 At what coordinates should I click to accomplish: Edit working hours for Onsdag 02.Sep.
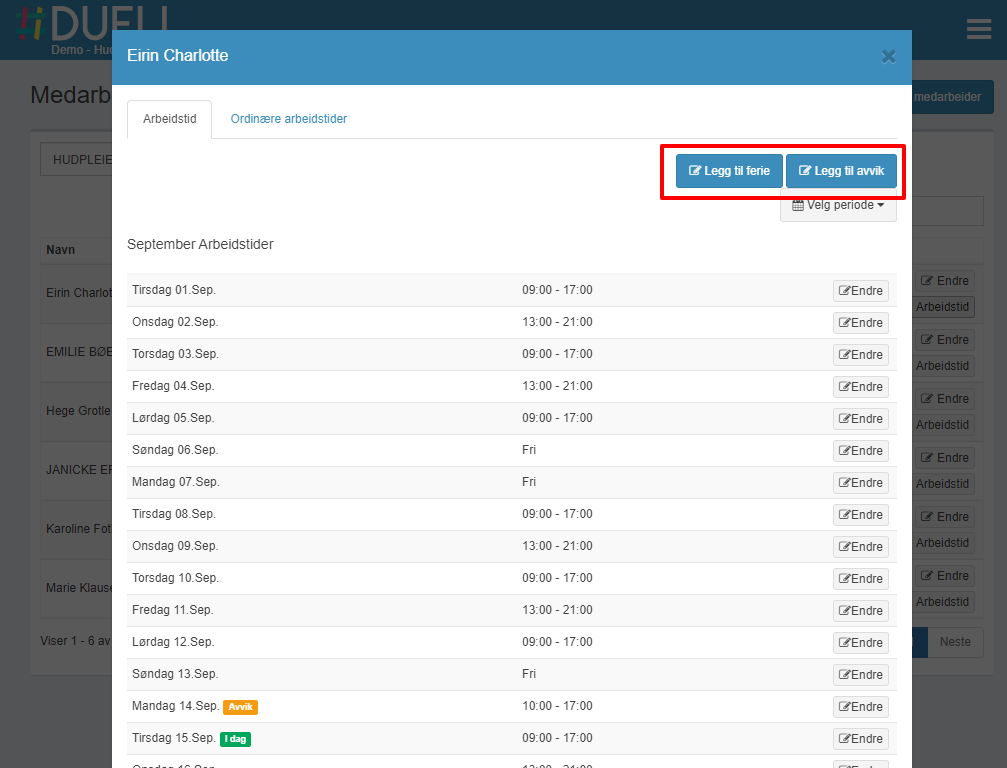(x=861, y=323)
